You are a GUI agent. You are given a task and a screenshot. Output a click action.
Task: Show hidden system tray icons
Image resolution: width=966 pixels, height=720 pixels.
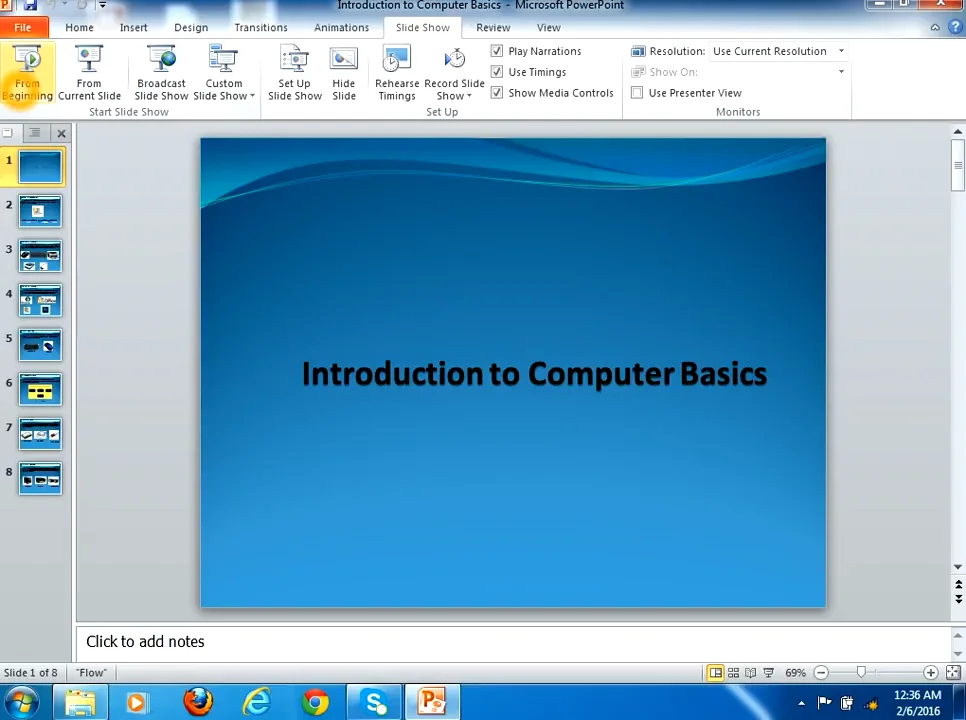802,703
